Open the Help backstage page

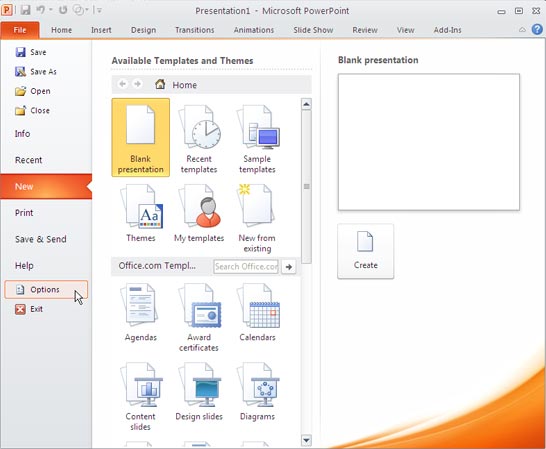24,266
